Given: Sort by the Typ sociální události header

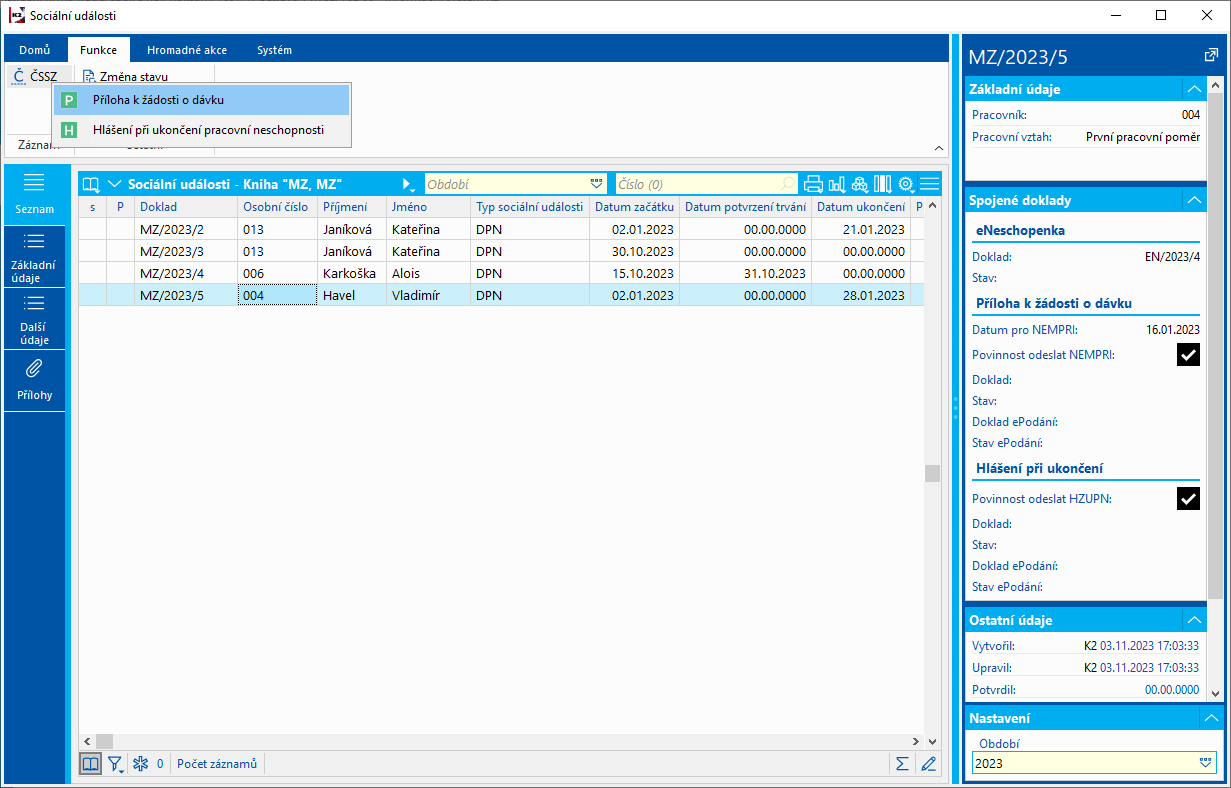Looking at the screenshot, I should pyautogui.click(x=530, y=207).
